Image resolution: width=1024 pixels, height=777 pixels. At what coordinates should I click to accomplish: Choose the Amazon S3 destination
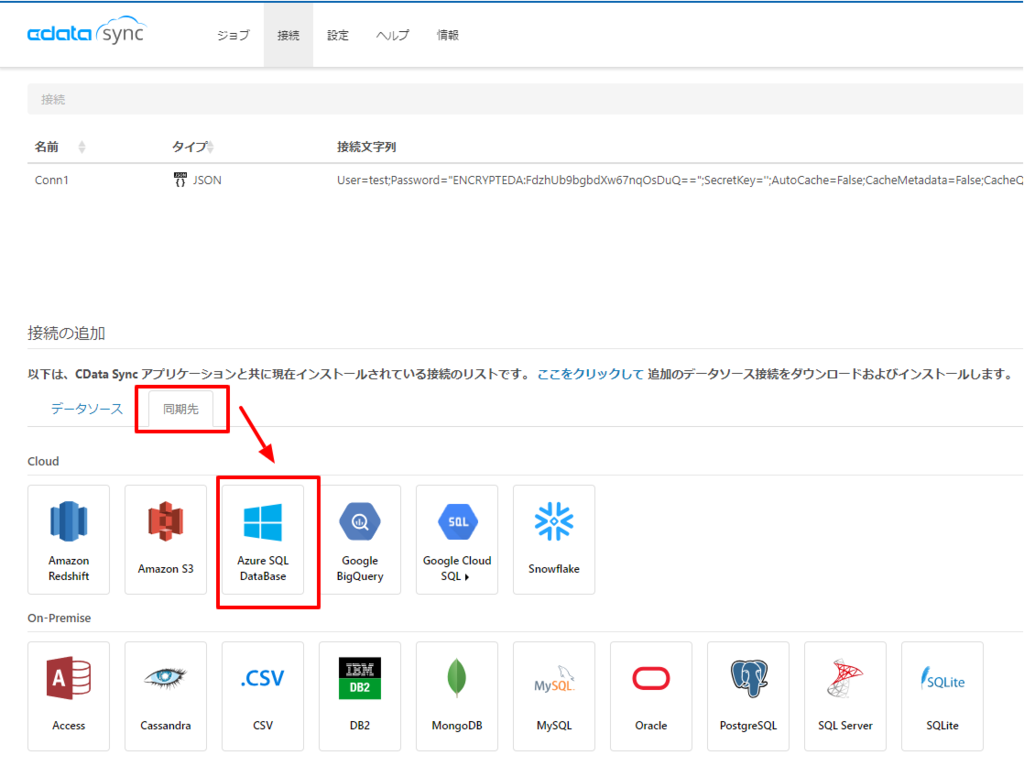pyautogui.click(x=166, y=539)
